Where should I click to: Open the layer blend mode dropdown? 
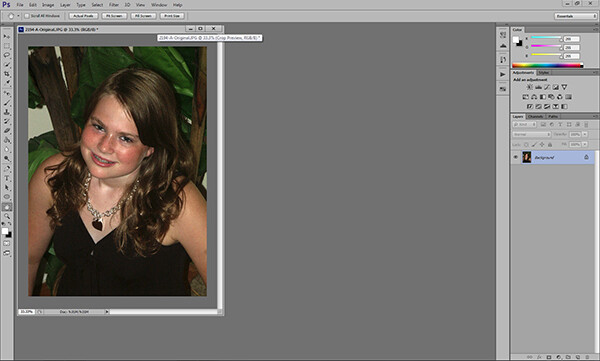point(532,134)
